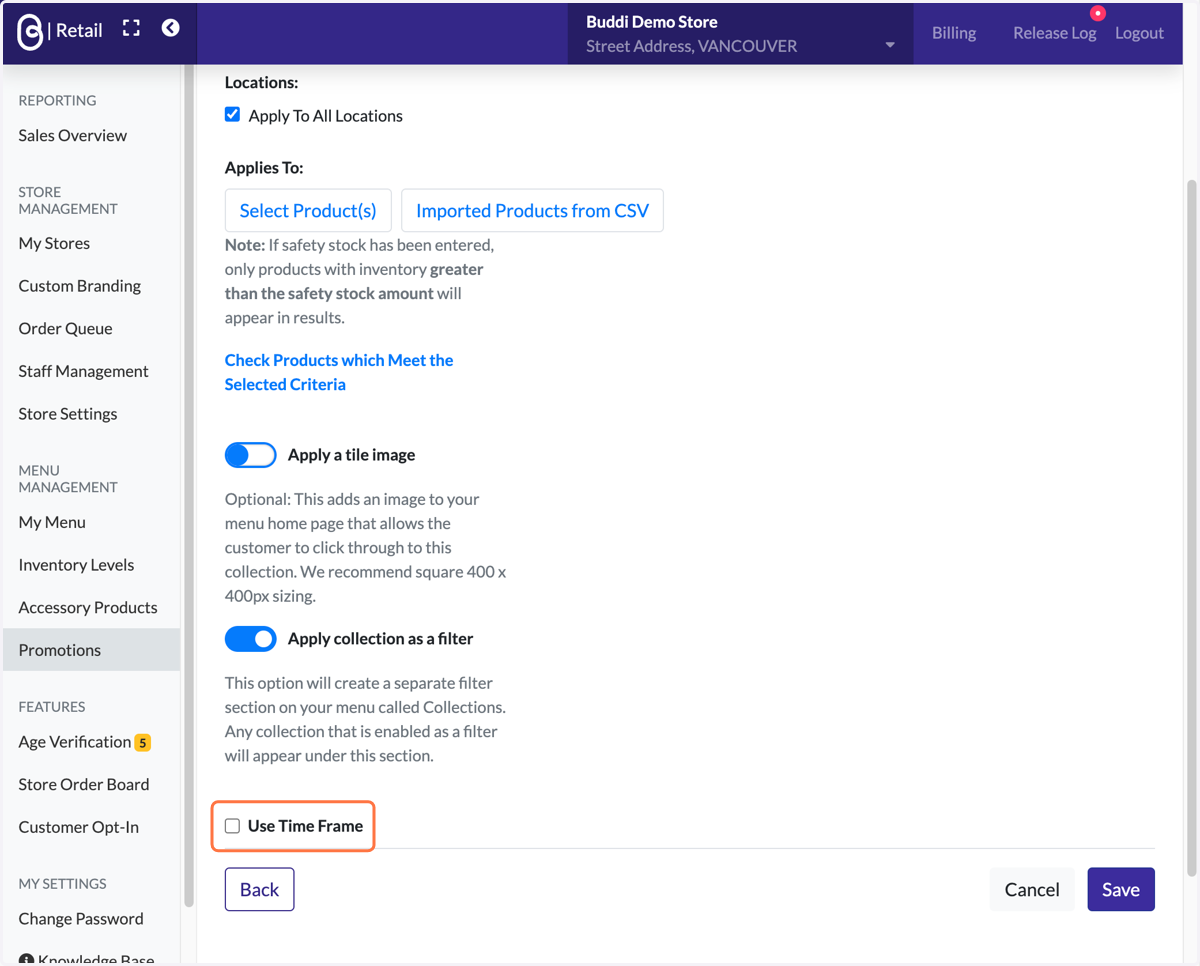Open Accessory Products
The image size is (1200, 966).
pos(88,607)
